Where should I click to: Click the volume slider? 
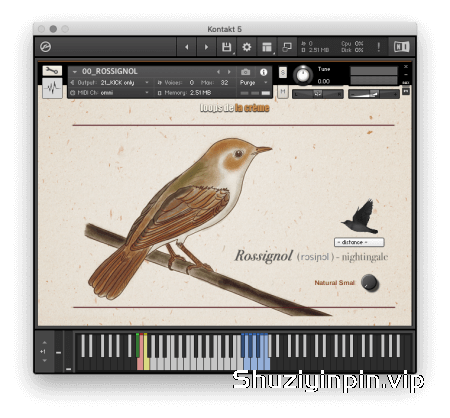pos(374,94)
